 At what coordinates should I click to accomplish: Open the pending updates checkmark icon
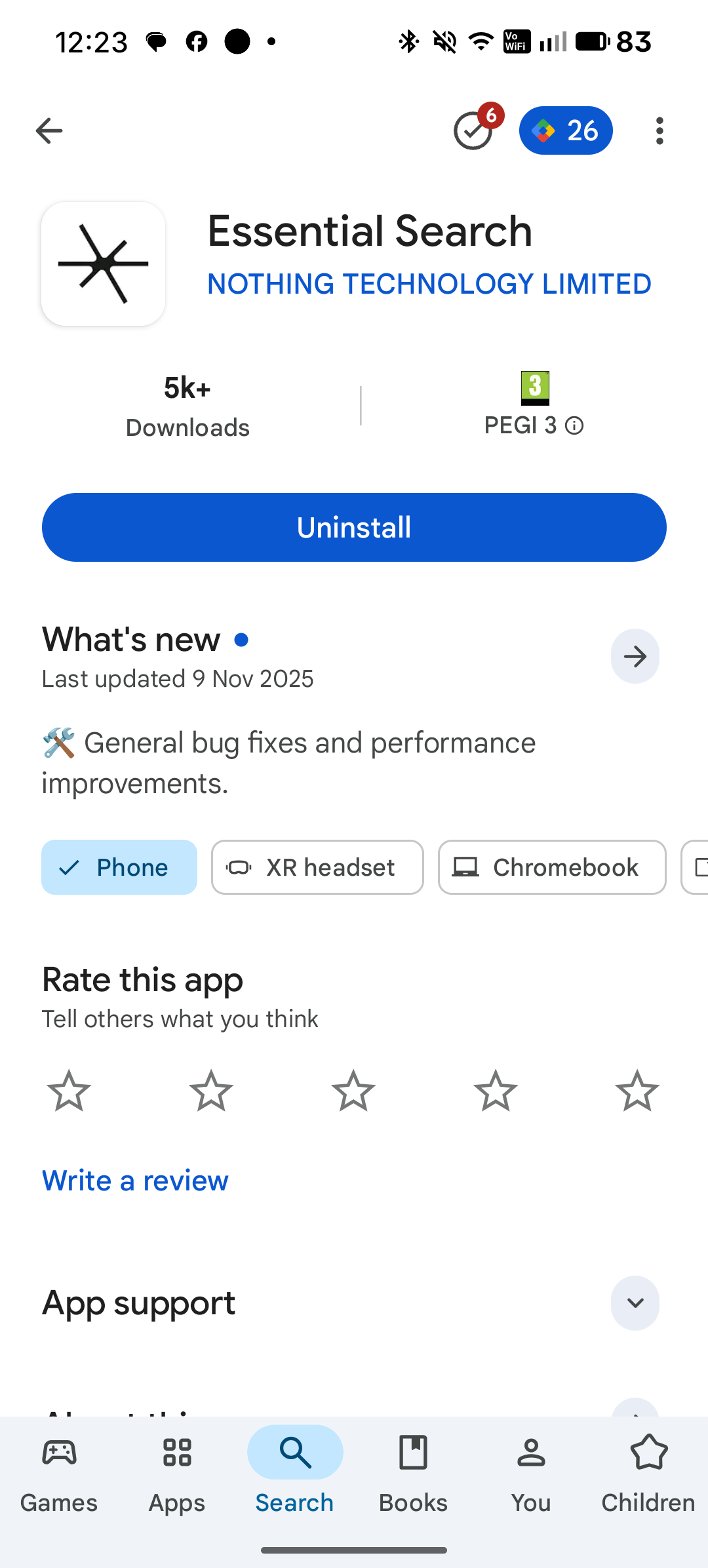tap(474, 131)
